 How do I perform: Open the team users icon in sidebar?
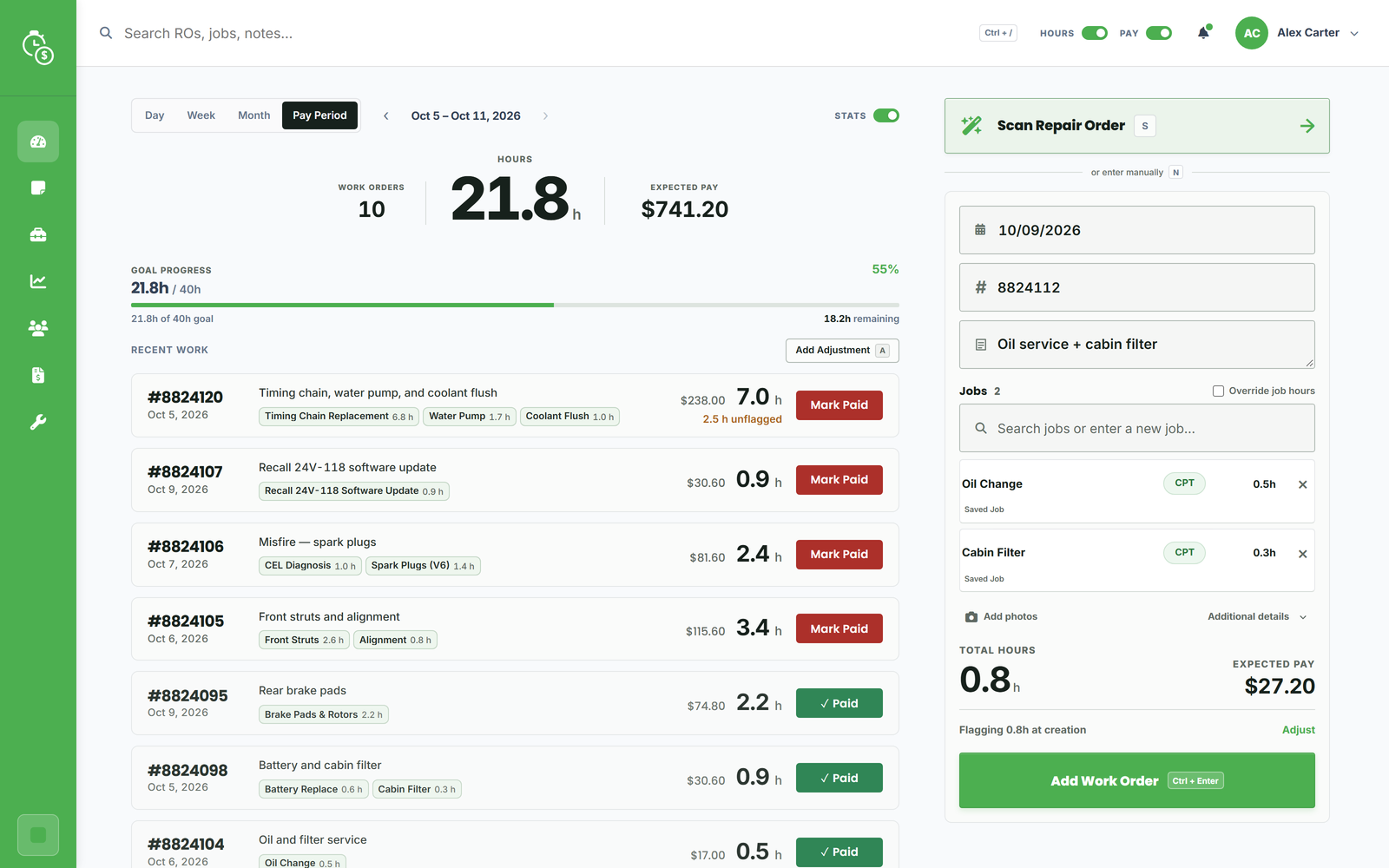pyautogui.click(x=38, y=328)
